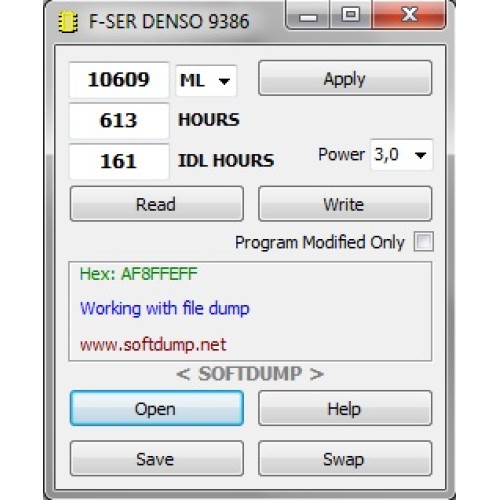Click the HOURS field showing 613
The width and height of the screenshot is (500, 500).
[119, 121]
